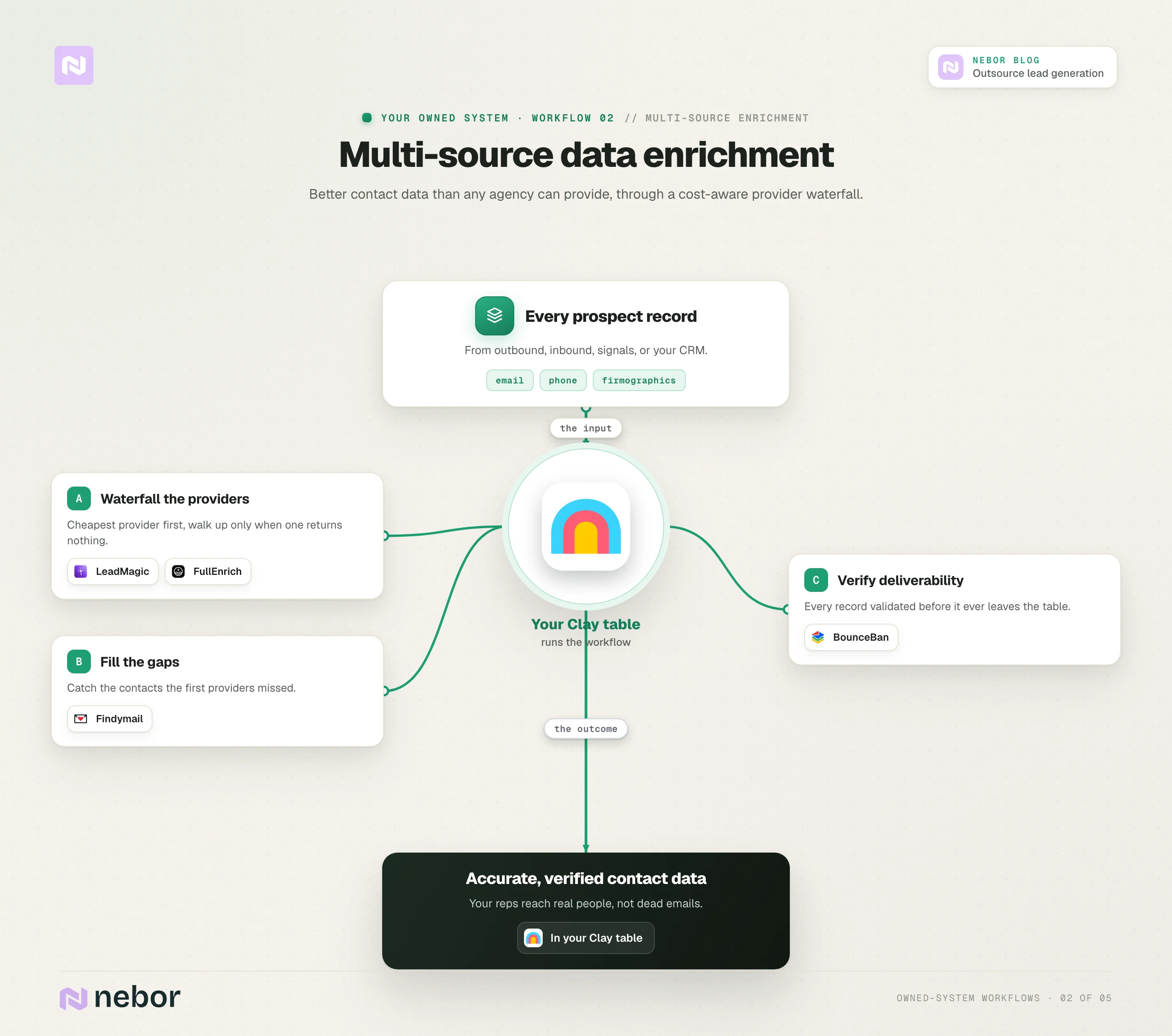Click the green letter C badge
Screen dimensions: 1172x1036
click(x=816, y=580)
